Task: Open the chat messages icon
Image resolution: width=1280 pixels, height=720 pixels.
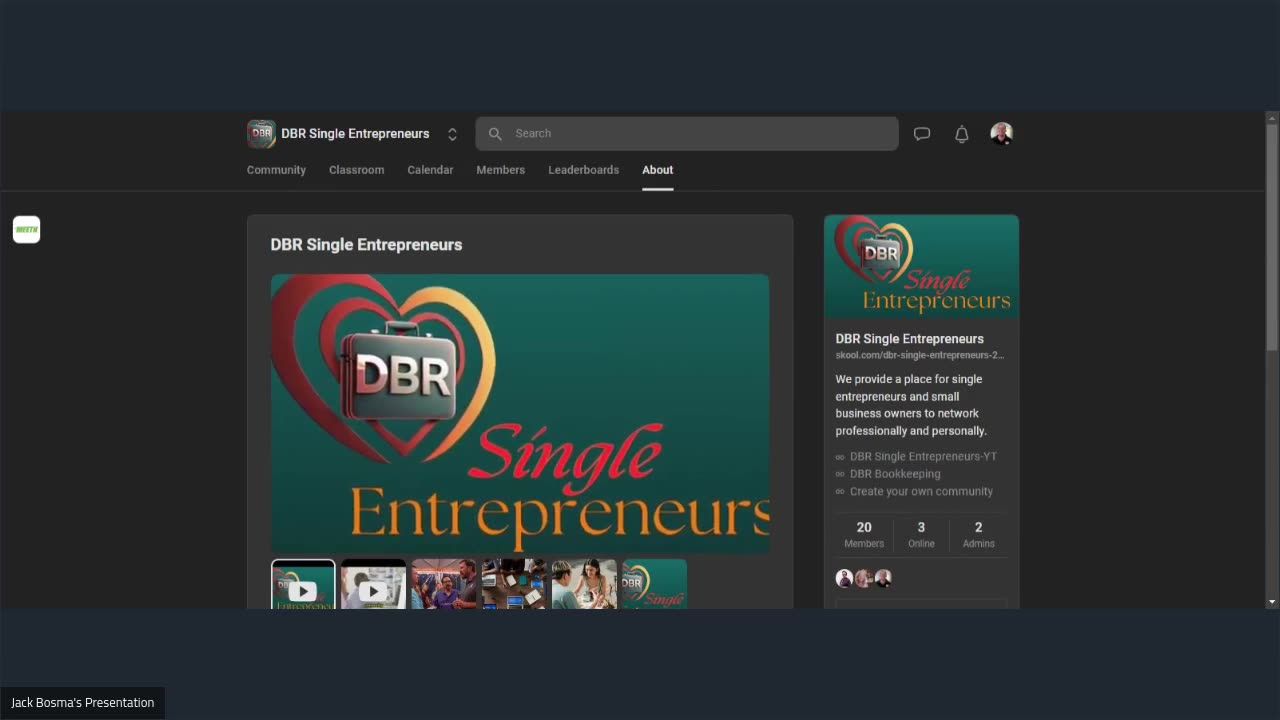Action: pos(922,134)
